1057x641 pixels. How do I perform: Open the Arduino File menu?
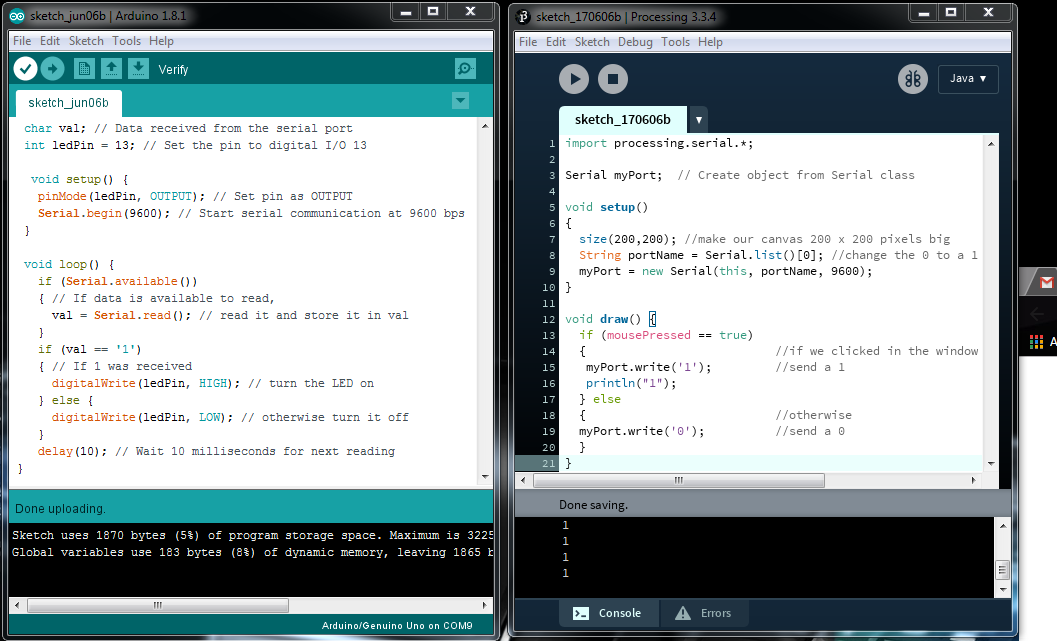click(22, 41)
